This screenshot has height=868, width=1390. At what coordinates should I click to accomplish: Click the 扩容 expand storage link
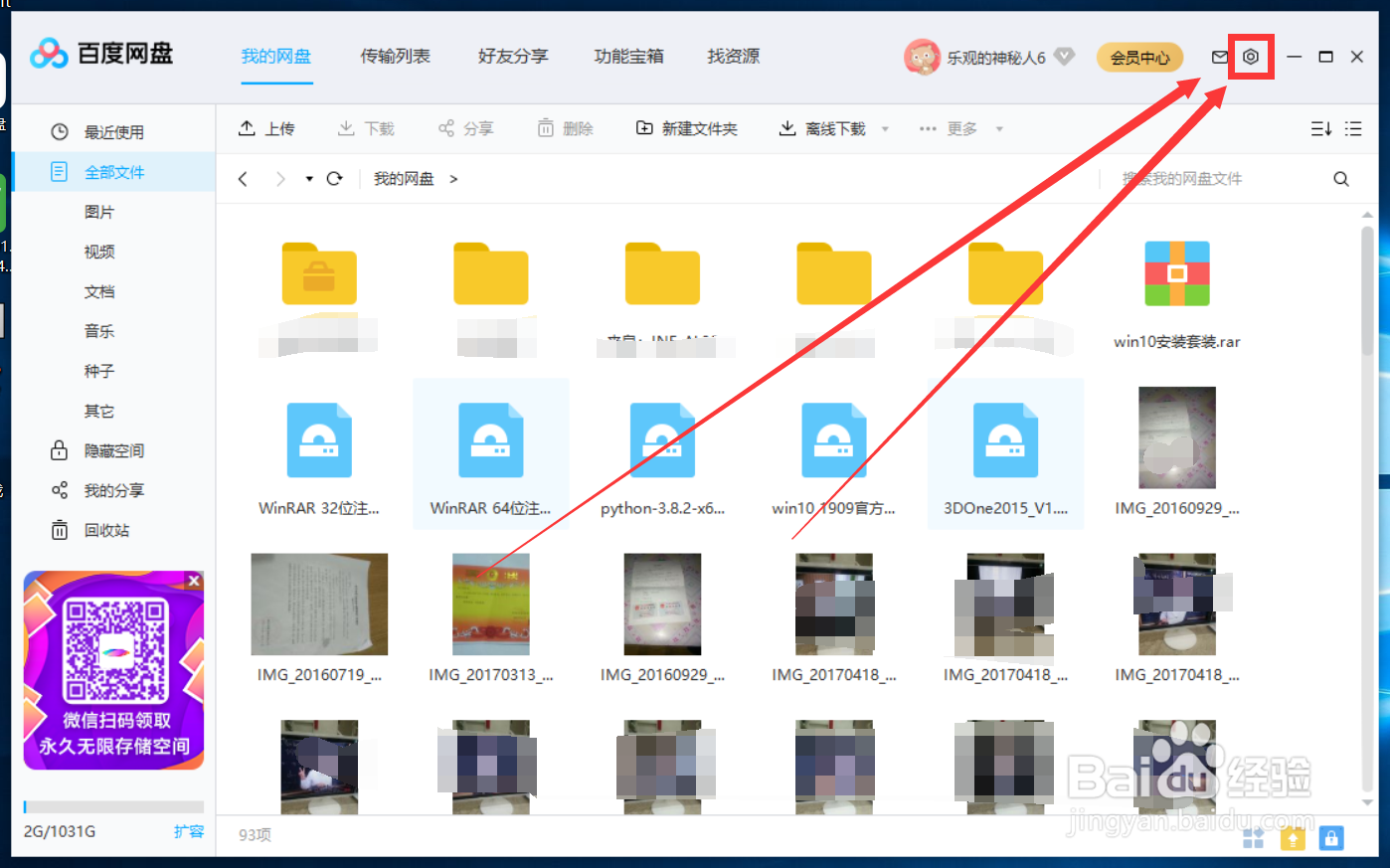pyautogui.click(x=189, y=831)
